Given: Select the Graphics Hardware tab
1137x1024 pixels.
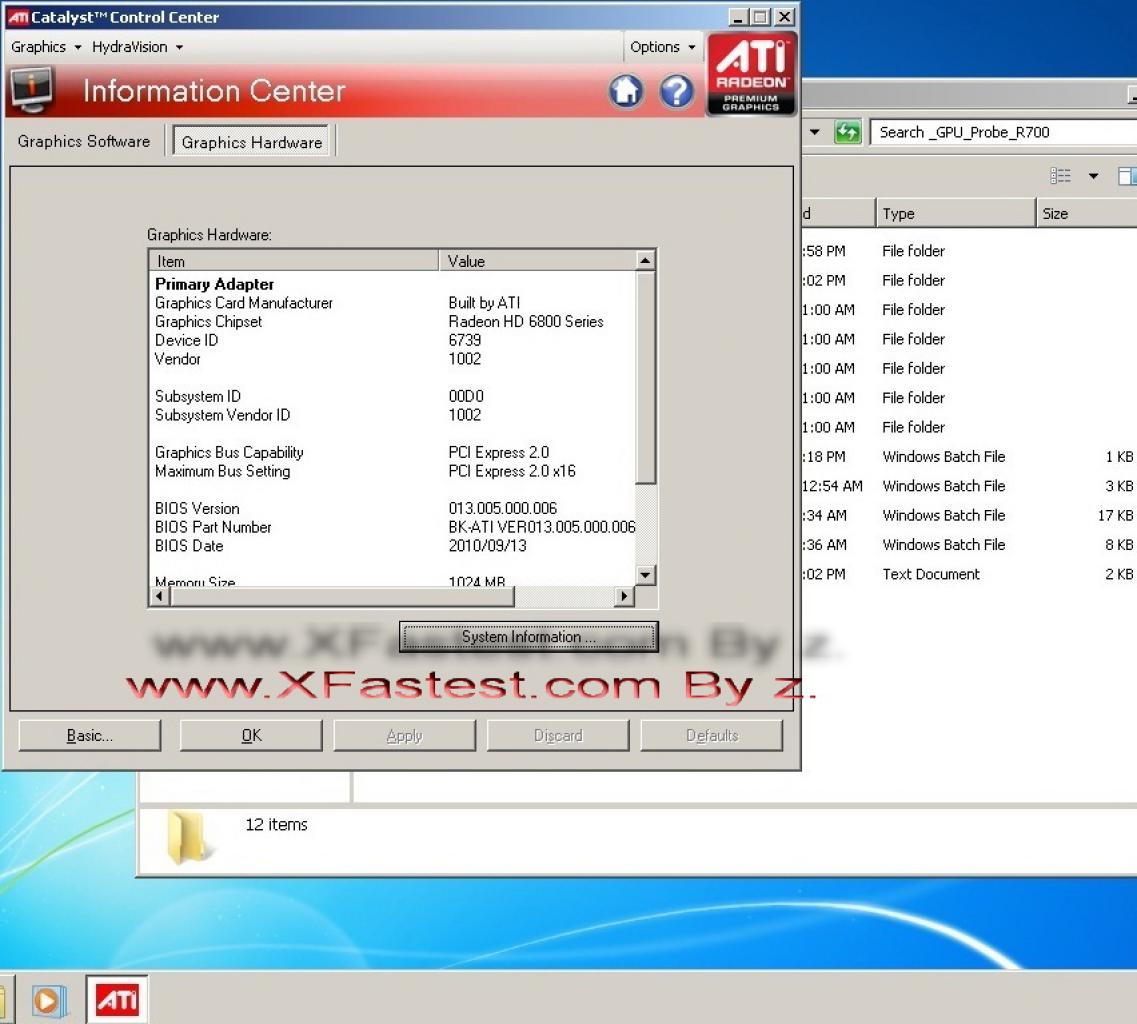Looking at the screenshot, I should tap(252, 142).
